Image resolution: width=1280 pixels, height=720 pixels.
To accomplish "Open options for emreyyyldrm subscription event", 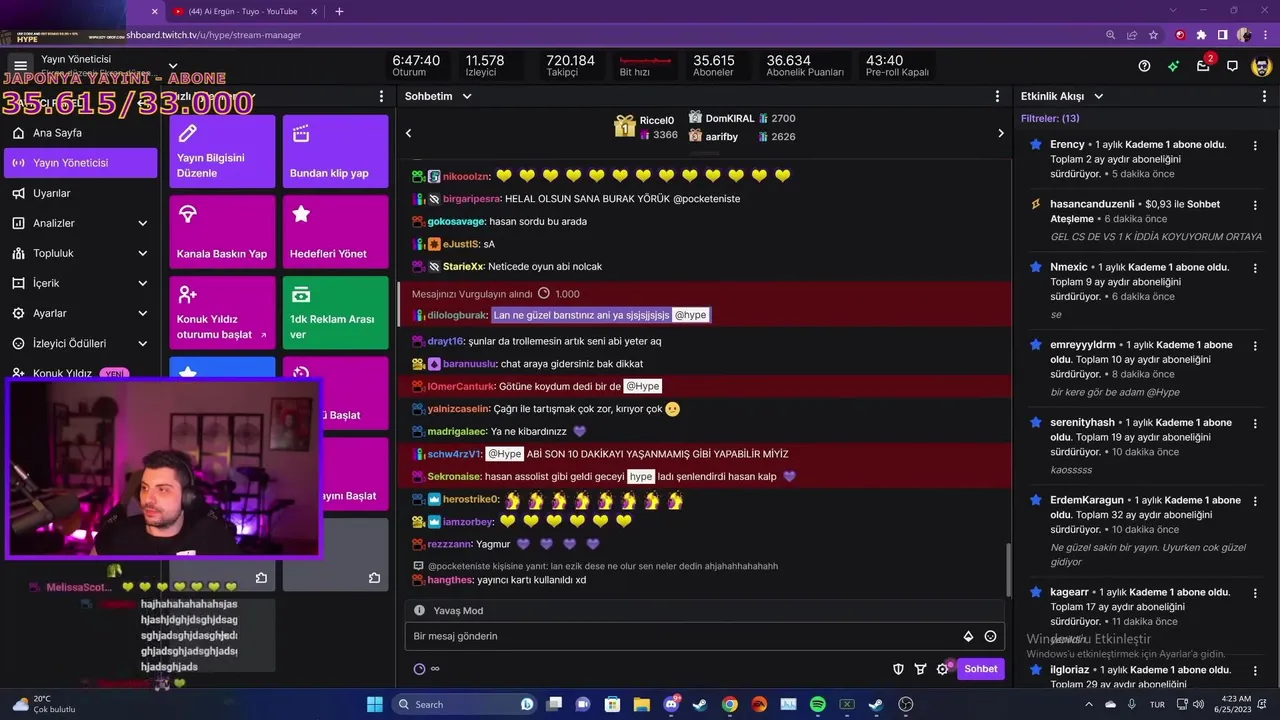I will 1255,345.
